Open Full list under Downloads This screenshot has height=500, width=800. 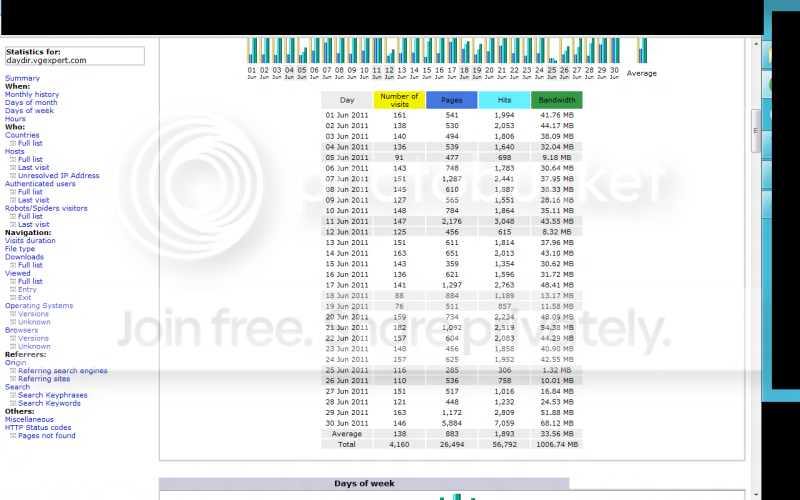[30, 266]
